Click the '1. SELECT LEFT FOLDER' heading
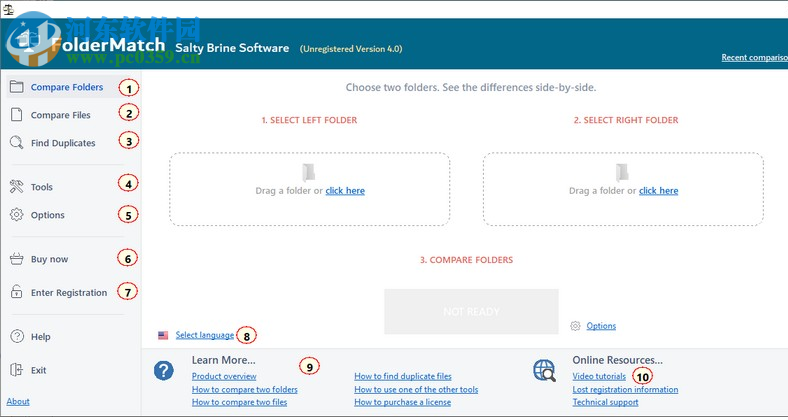The width and height of the screenshot is (788, 420). (310, 121)
